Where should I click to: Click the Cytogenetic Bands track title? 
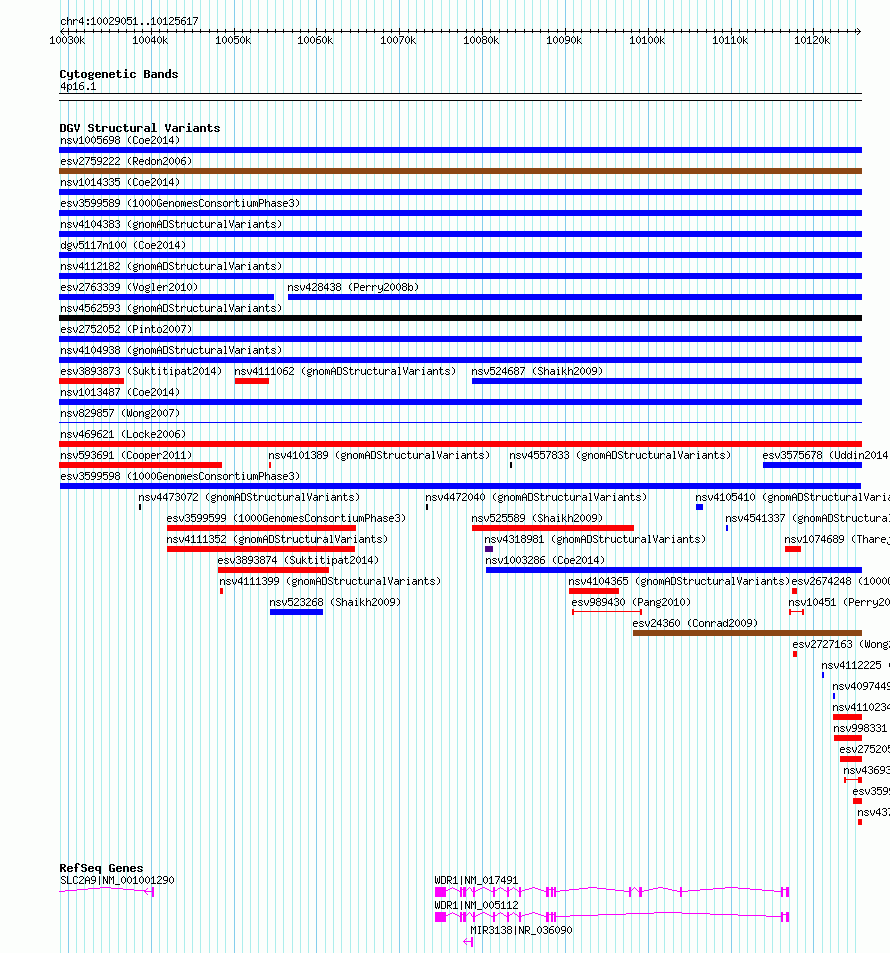click(119, 74)
